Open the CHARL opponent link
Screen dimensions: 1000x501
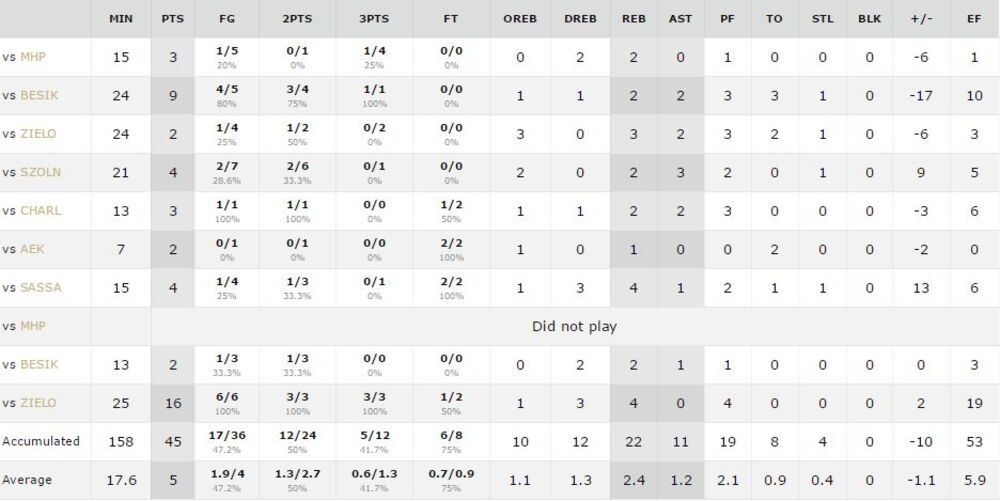(40, 211)
